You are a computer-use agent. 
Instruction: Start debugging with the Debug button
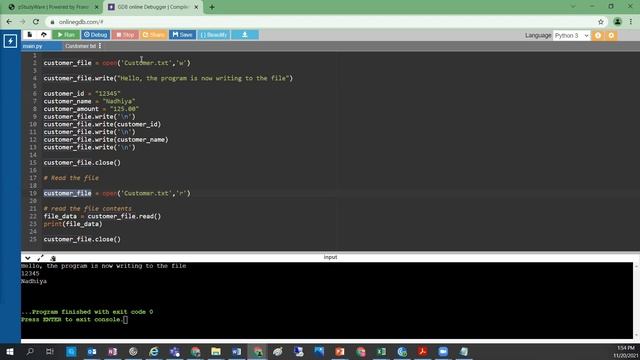coord(96,35)
